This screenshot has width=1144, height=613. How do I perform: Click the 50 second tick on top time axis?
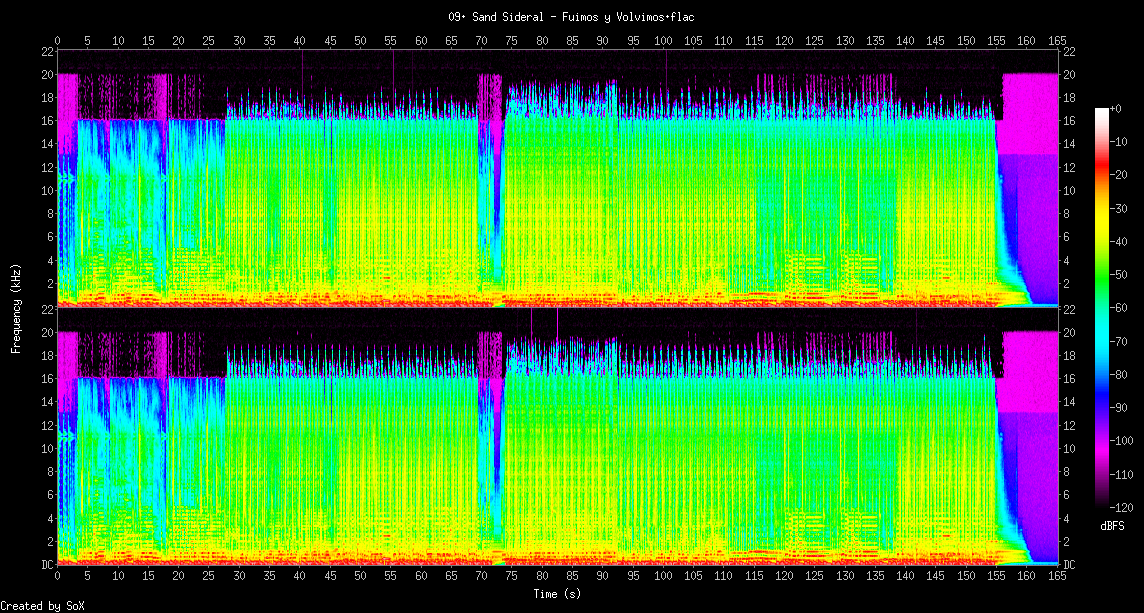point(360,41)
